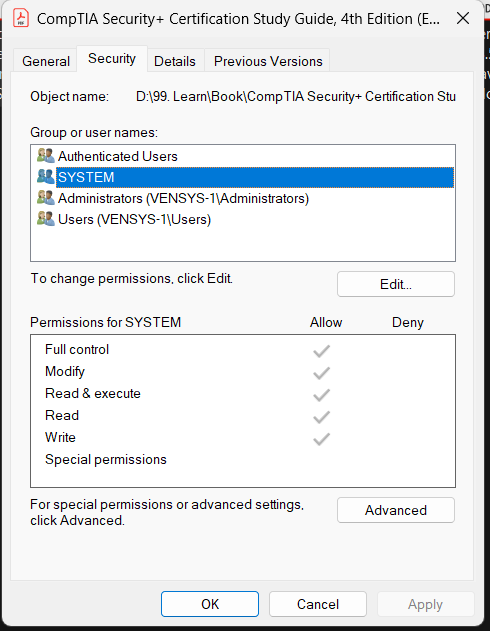The height and width of the screenshot is (631, 490).
Task: Click the Read allow checkmark
Action: click(321, 417)
